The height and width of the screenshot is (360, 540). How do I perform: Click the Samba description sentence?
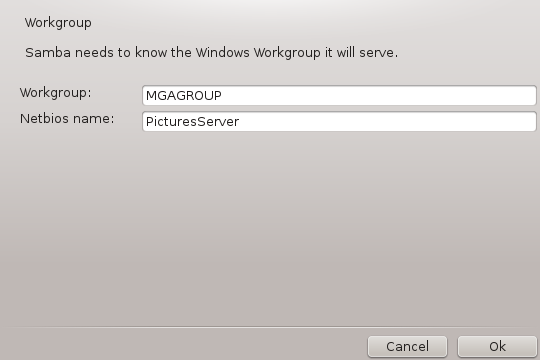tap(211, 53)
